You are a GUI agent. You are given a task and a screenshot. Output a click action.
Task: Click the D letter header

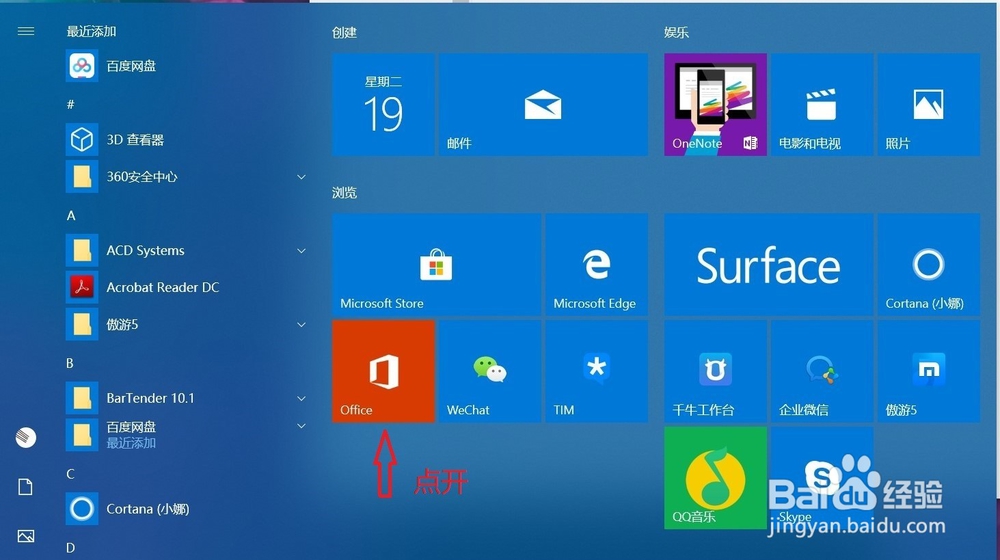[x=70, y=548]
